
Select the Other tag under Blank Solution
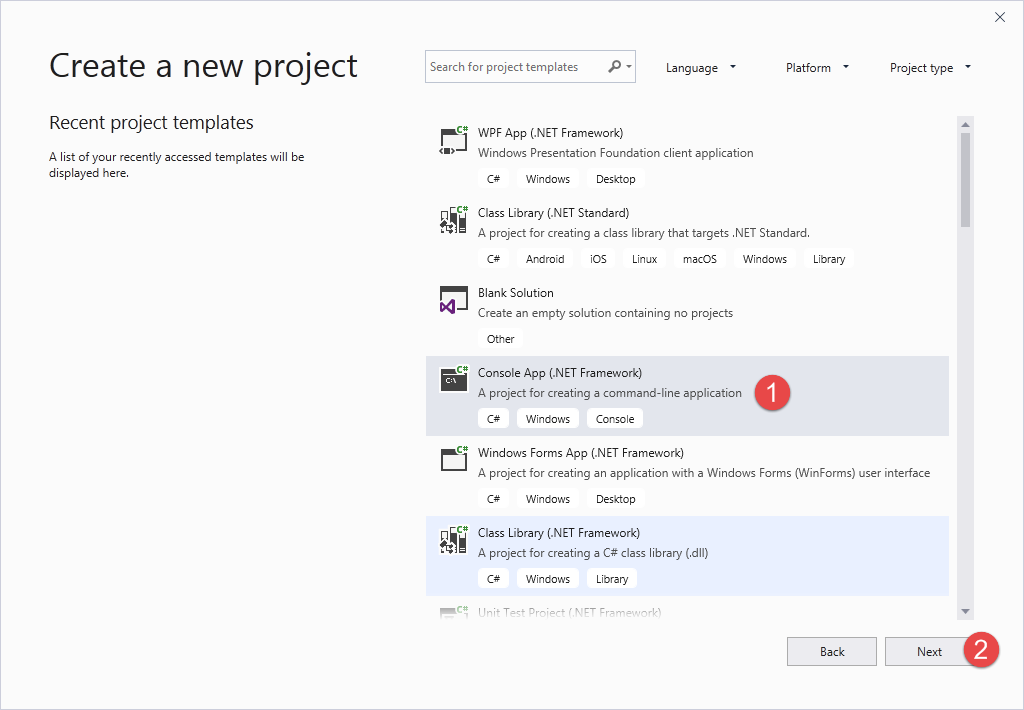tap(499, 338)
